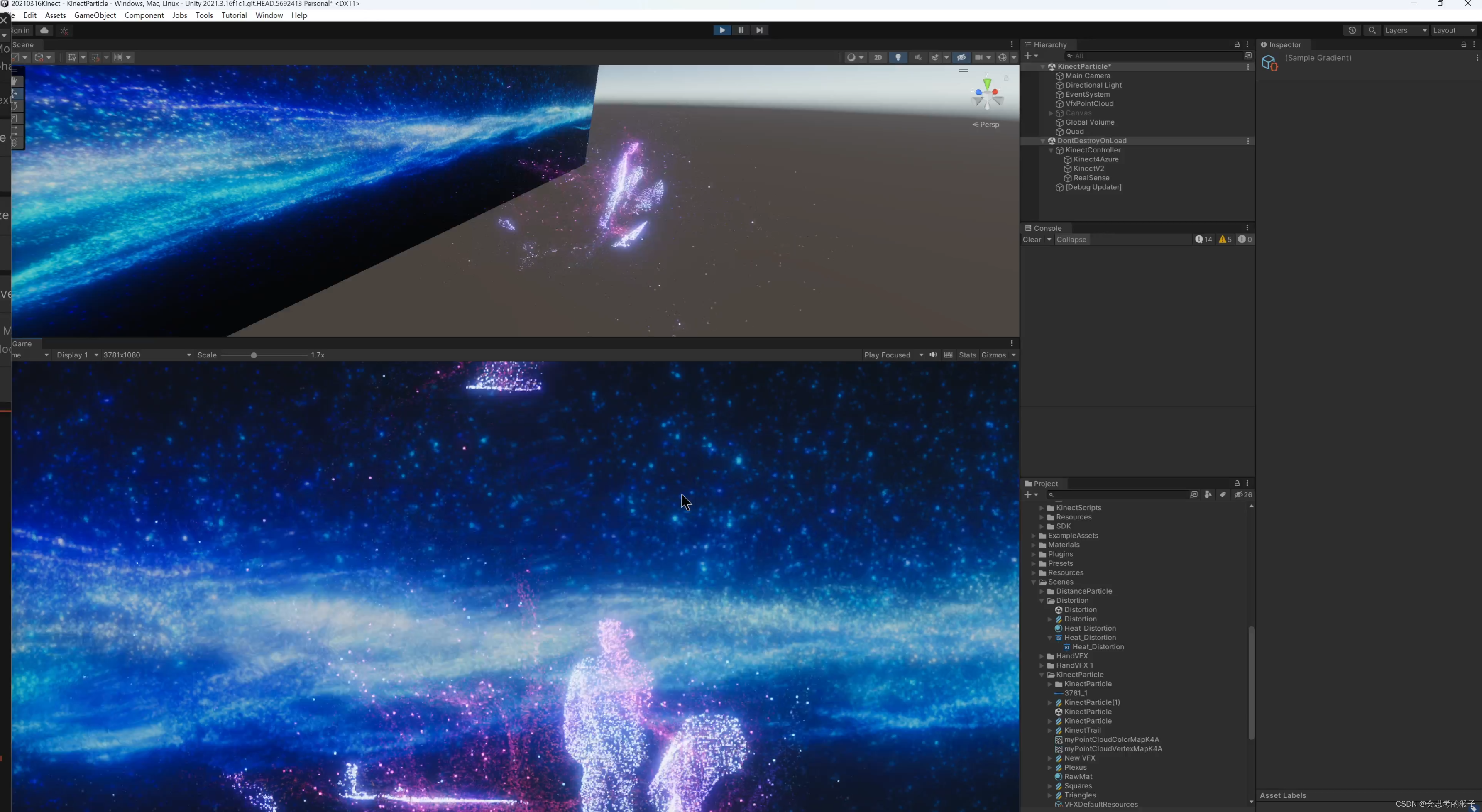Click the Gizmos button in Game view
The image size is (1482, 812).
click(x=994, y=355)
